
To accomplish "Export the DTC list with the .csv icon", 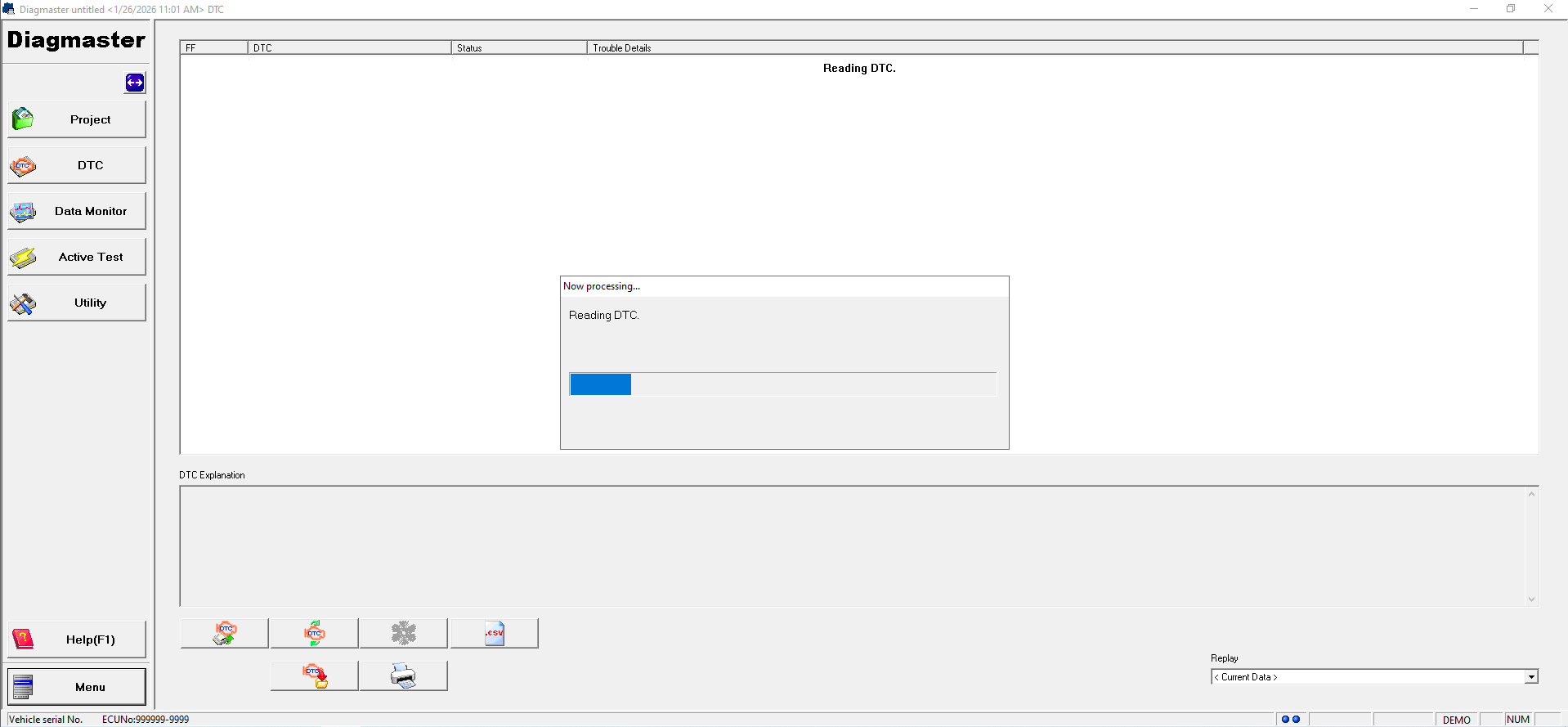I will 495,633.
